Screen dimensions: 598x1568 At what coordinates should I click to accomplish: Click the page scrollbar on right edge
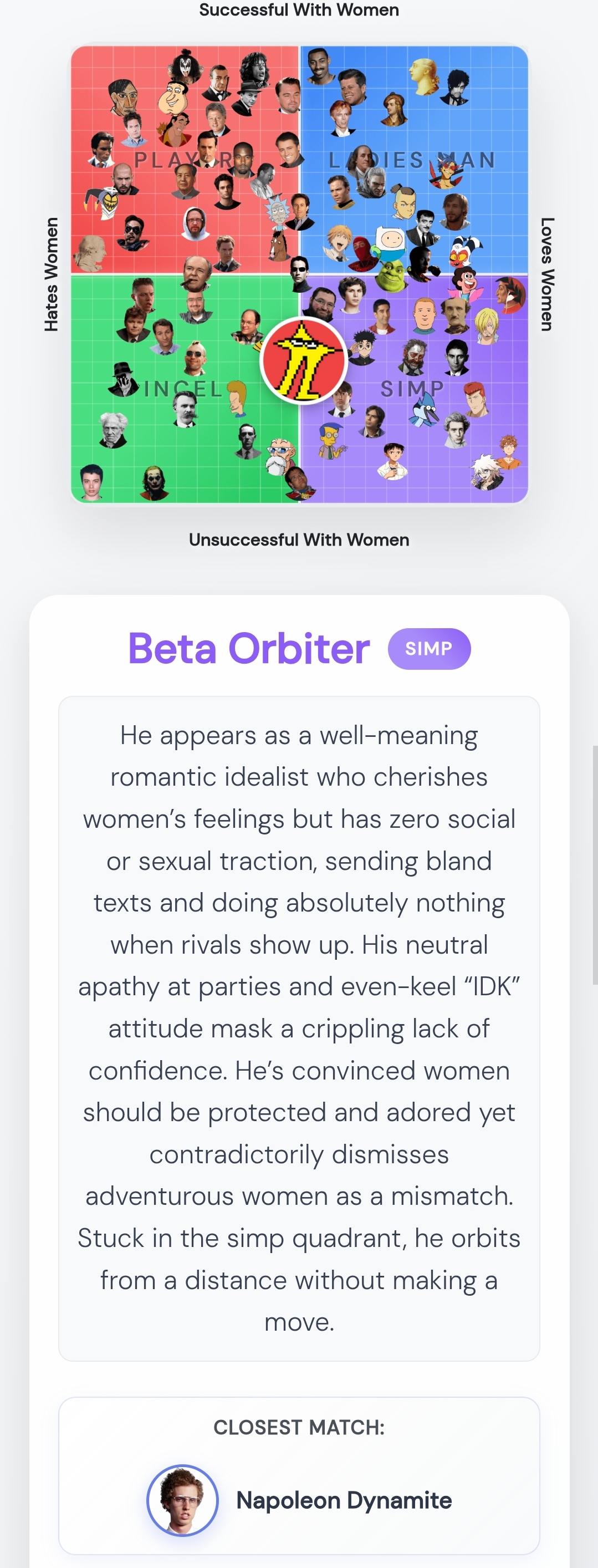[594, 864]
